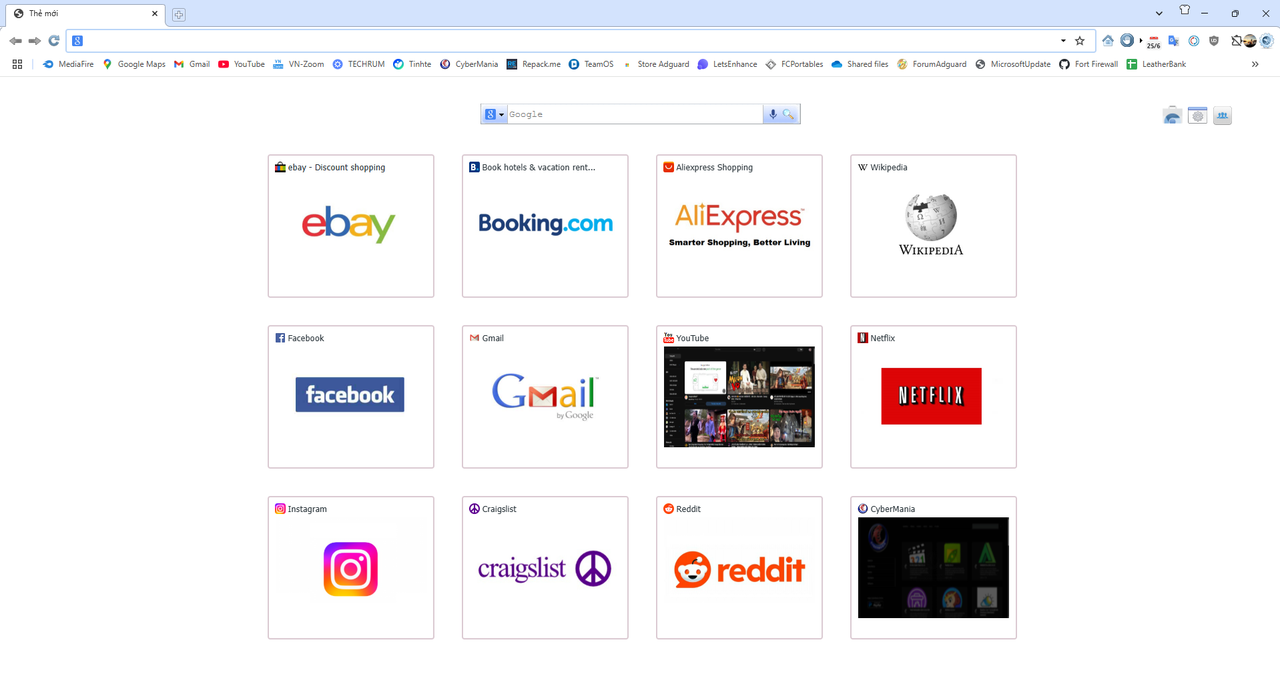The width and height of the screenshot is (1280, 687).
Task: Click the browser forward arrow
Action: point(34,41)
